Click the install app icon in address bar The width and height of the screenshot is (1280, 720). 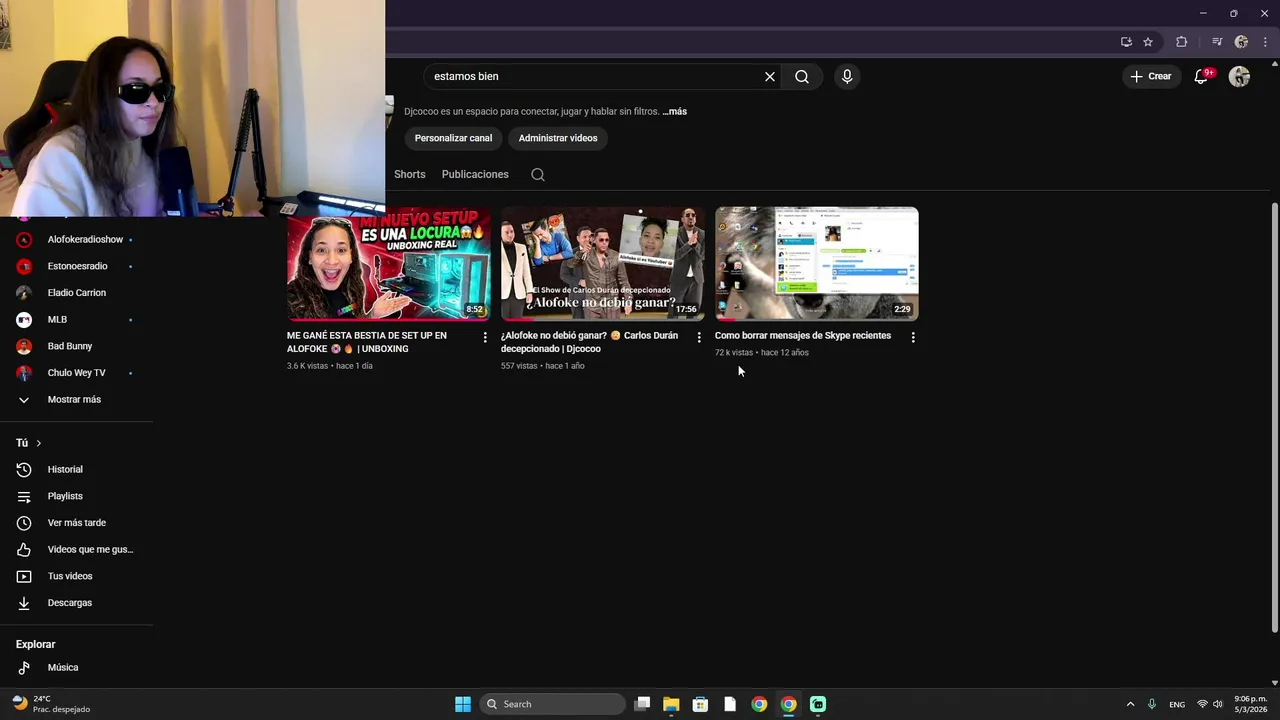[1126, 42]
